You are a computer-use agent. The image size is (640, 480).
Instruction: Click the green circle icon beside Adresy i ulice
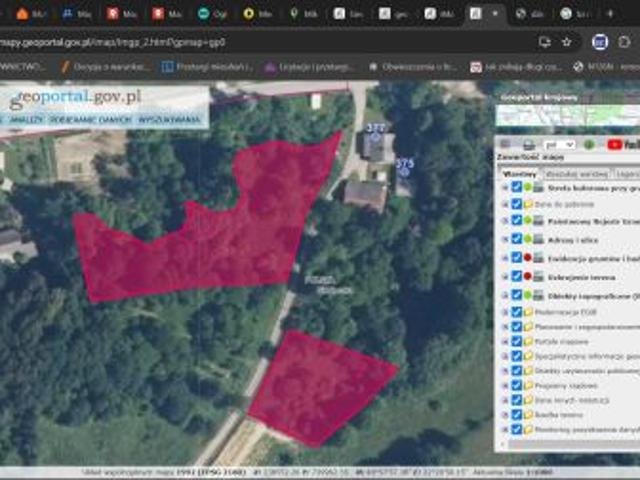[x=528, y=239]
